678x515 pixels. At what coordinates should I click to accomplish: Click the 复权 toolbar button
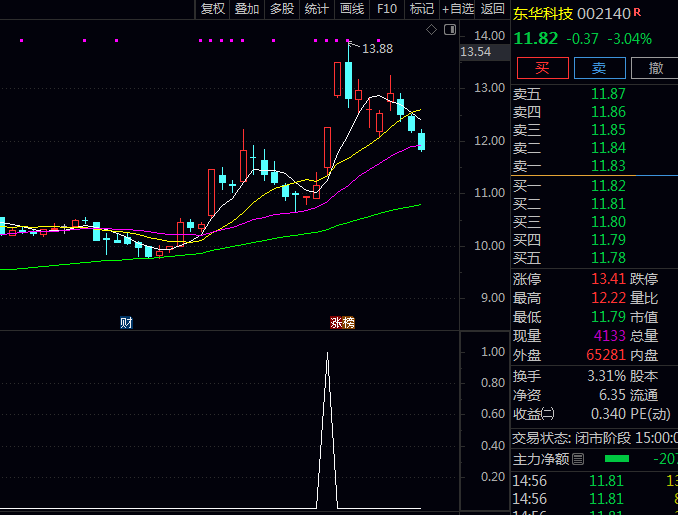pos(212,9)
